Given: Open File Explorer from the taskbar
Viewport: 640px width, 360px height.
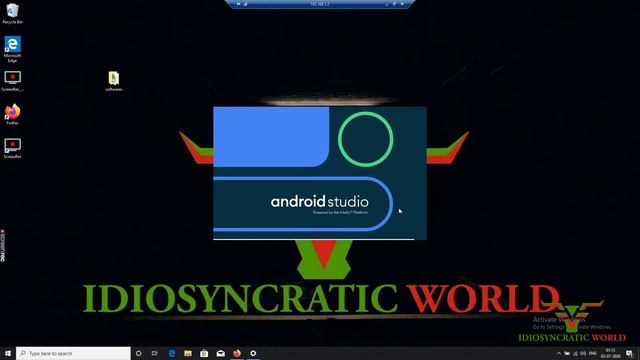Looking at the screenshot, I should (188, 353).
